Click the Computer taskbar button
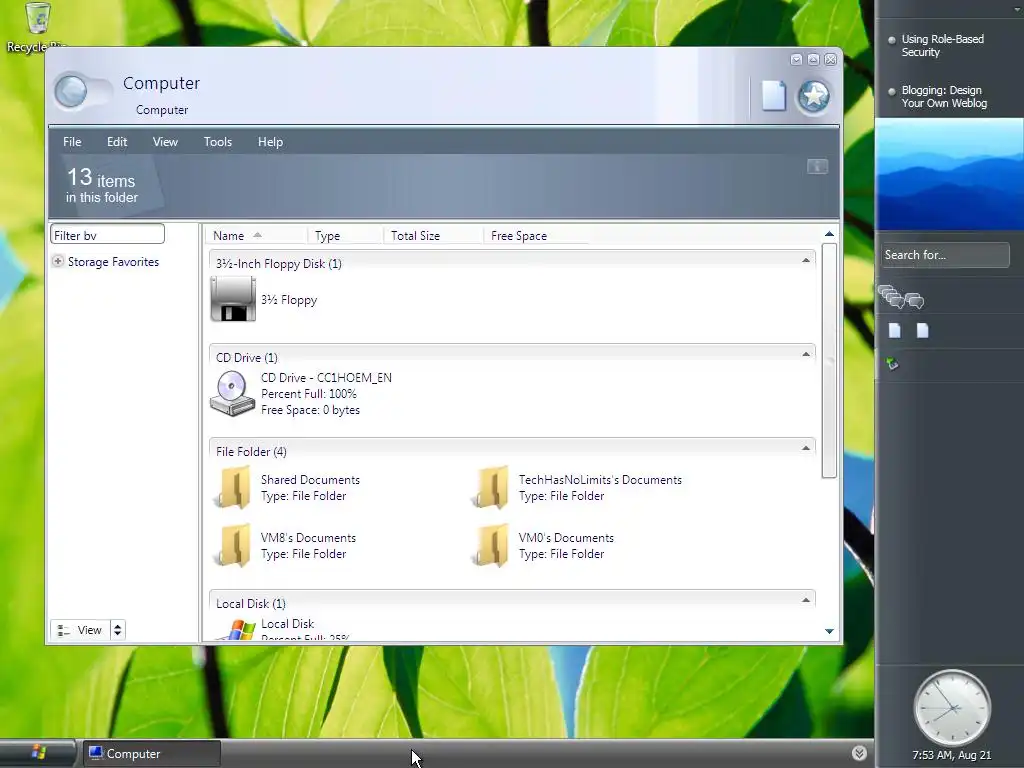 click(x=151, y=754)
